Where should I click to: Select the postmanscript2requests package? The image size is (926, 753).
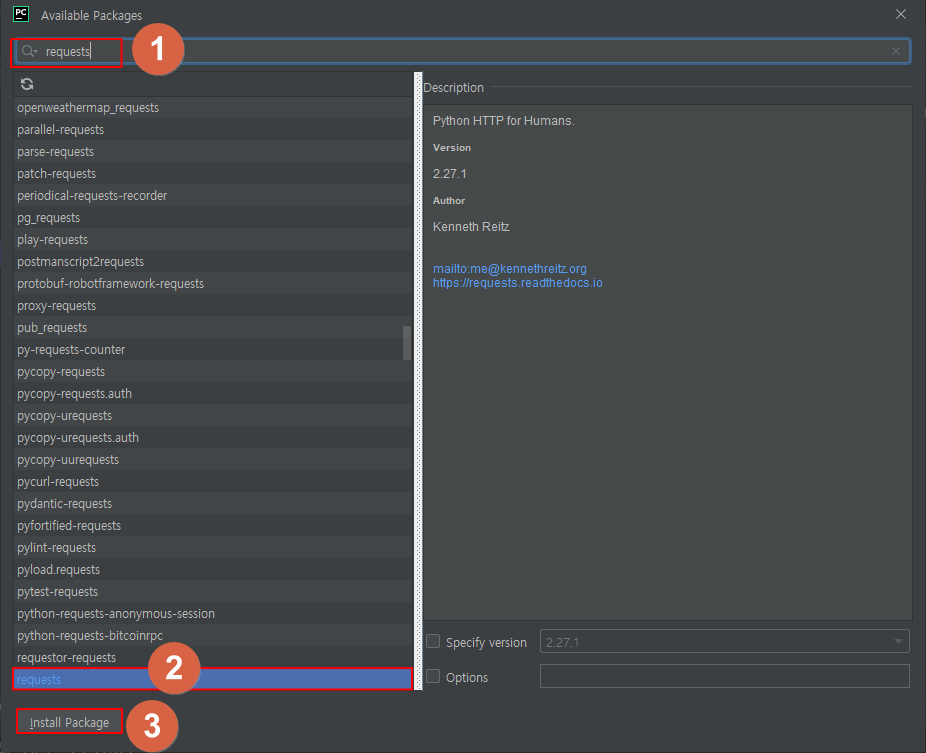pos(213,262)
